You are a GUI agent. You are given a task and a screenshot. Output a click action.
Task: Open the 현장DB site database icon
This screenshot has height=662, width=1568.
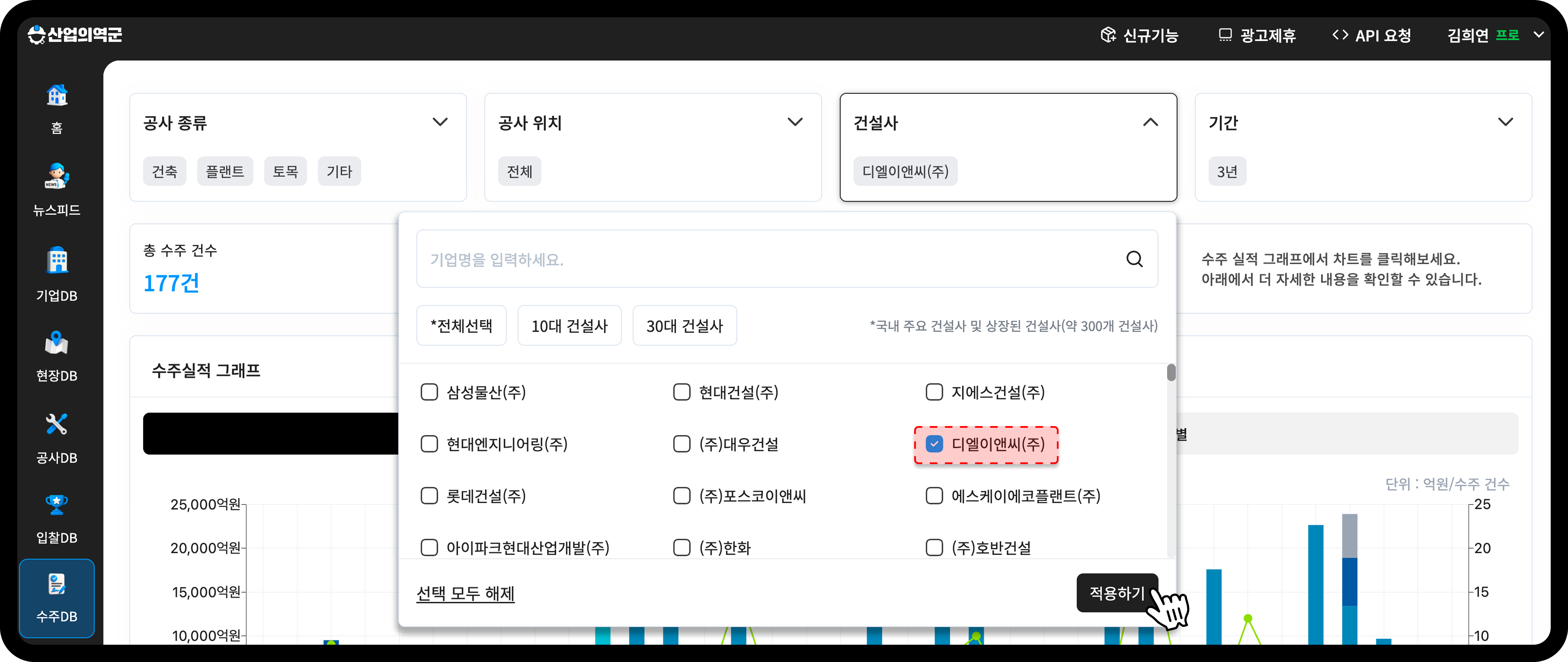[57, 343]
